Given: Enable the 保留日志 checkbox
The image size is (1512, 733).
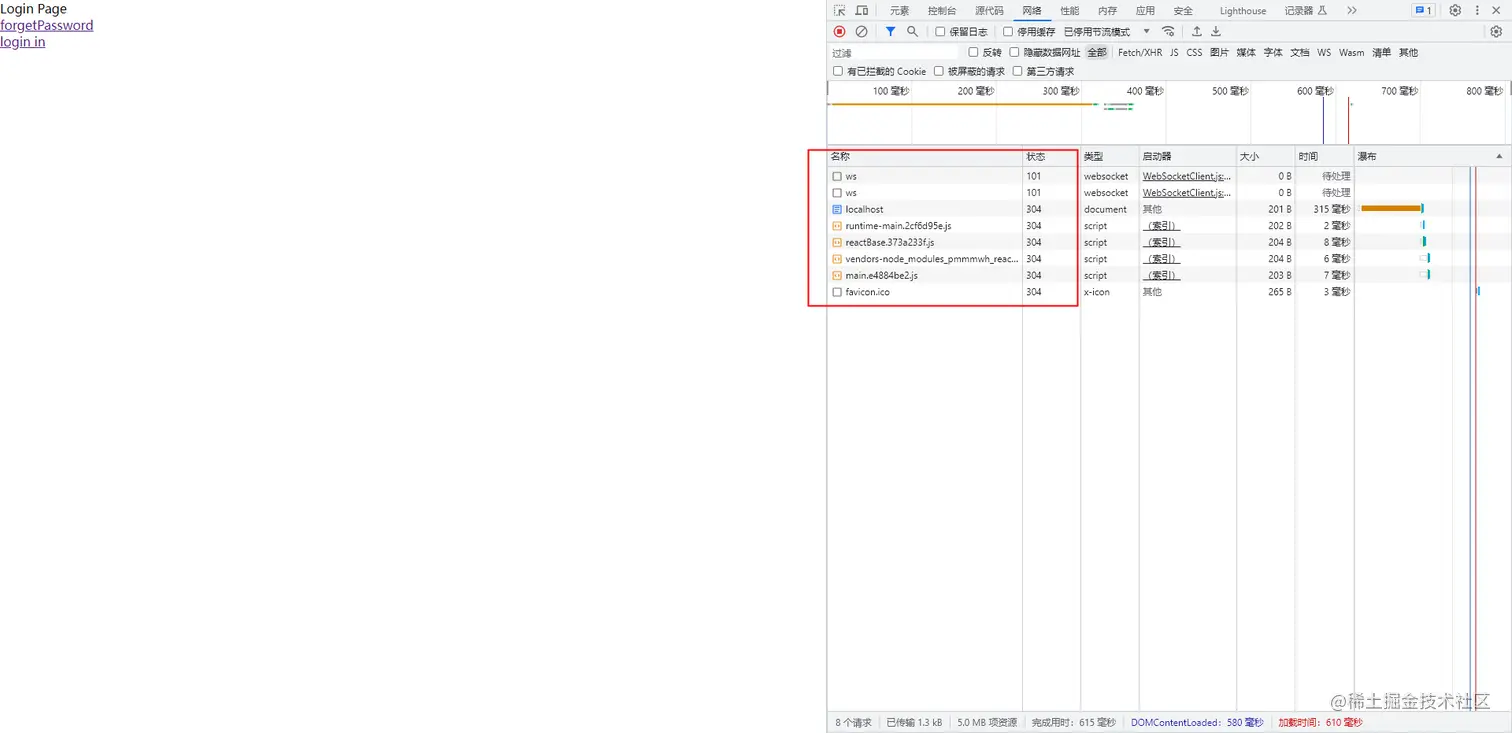Looking at the screenshot, I should pos(940,32).
